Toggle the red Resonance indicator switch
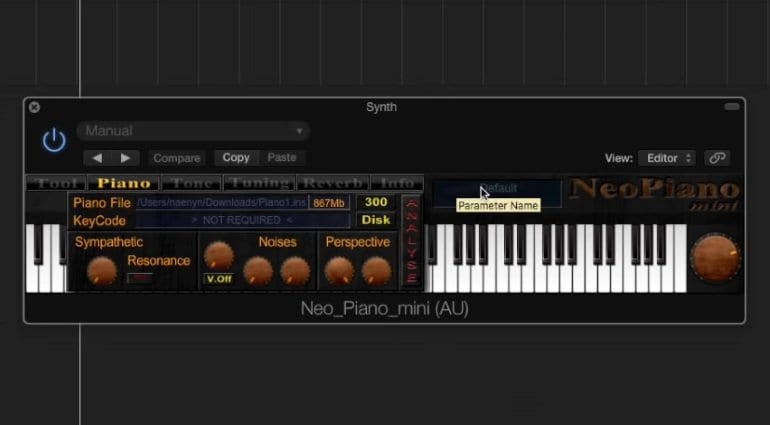The image size is (770, 425). (x=139, y=278)
